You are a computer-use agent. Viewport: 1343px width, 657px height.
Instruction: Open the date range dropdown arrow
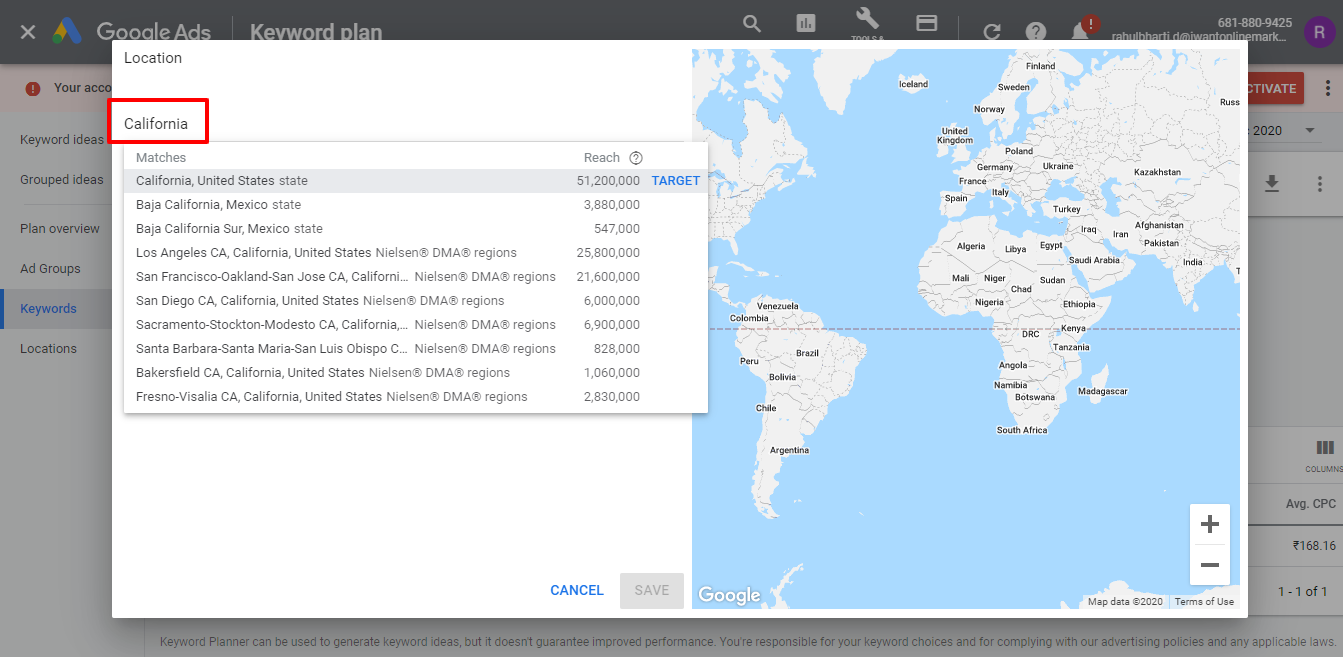click(1310, 131)
